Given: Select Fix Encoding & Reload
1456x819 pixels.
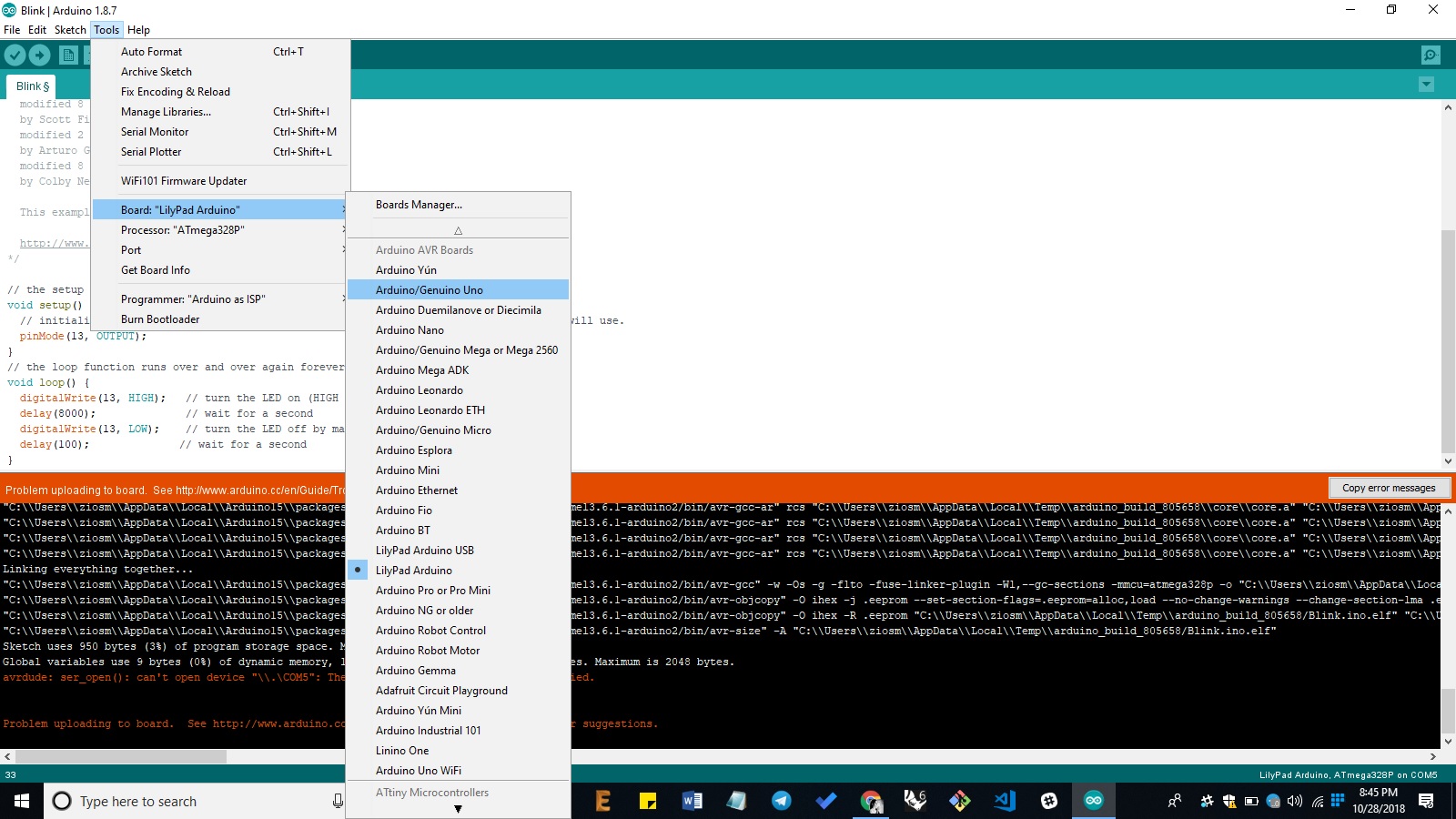Looking at the screenshot, I should point(221,92).
